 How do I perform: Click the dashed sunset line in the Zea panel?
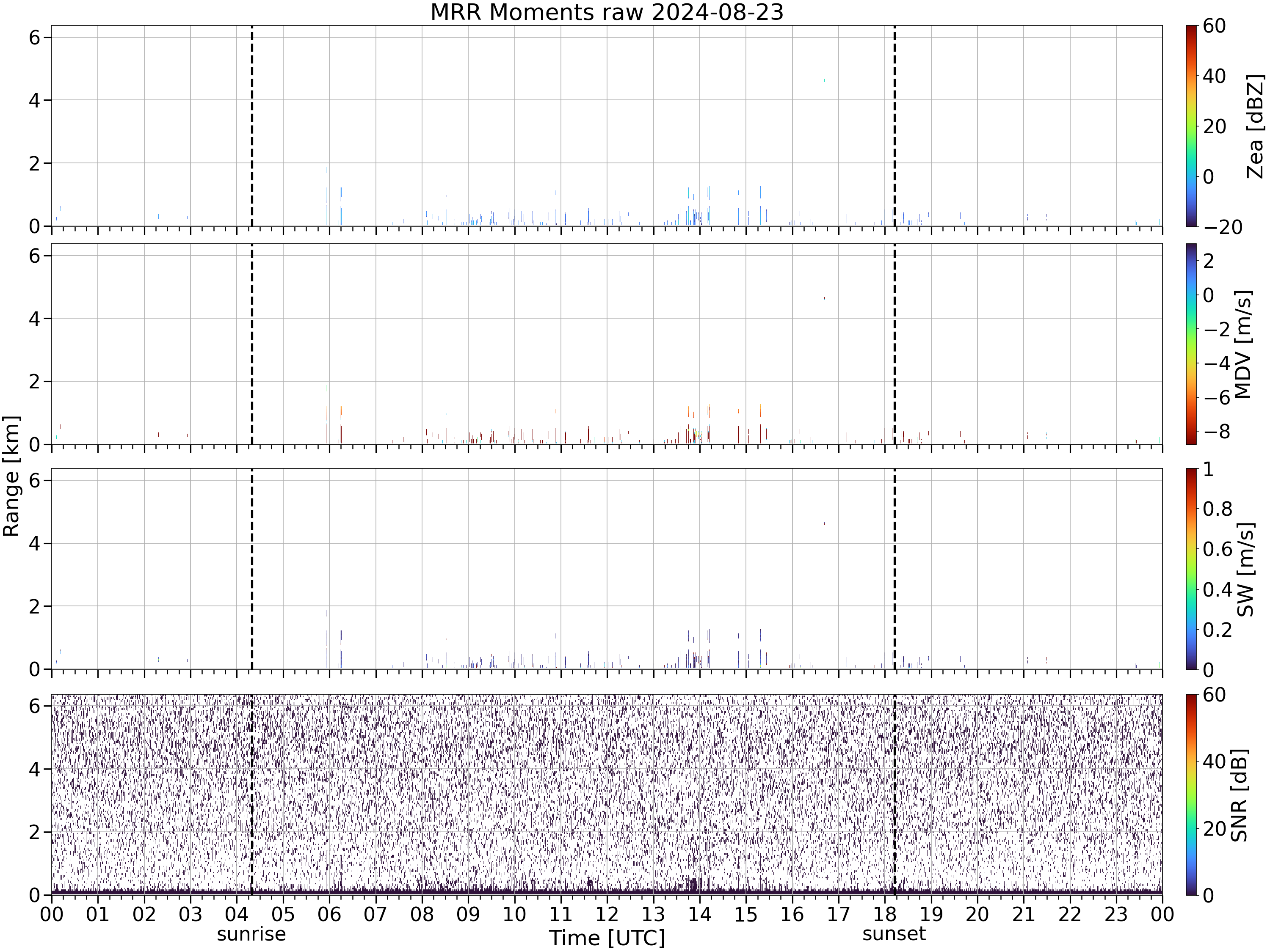tap(895, 126)
